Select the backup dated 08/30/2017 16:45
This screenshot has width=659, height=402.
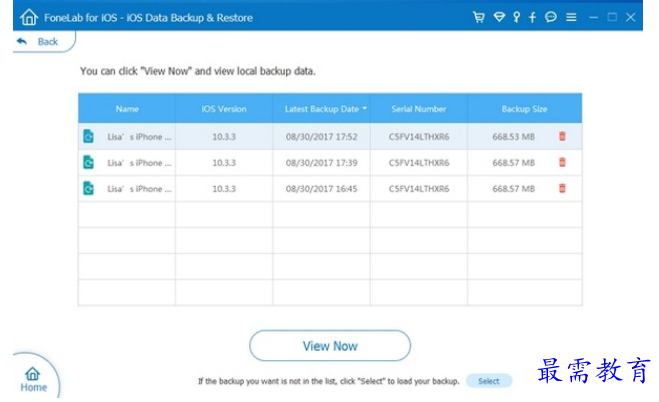pos(330,189)
